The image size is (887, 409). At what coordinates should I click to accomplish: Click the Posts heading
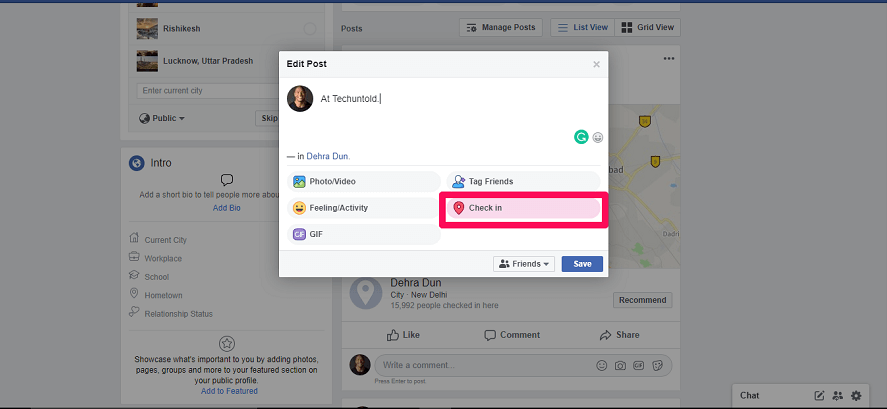click(x=352, y=28)
